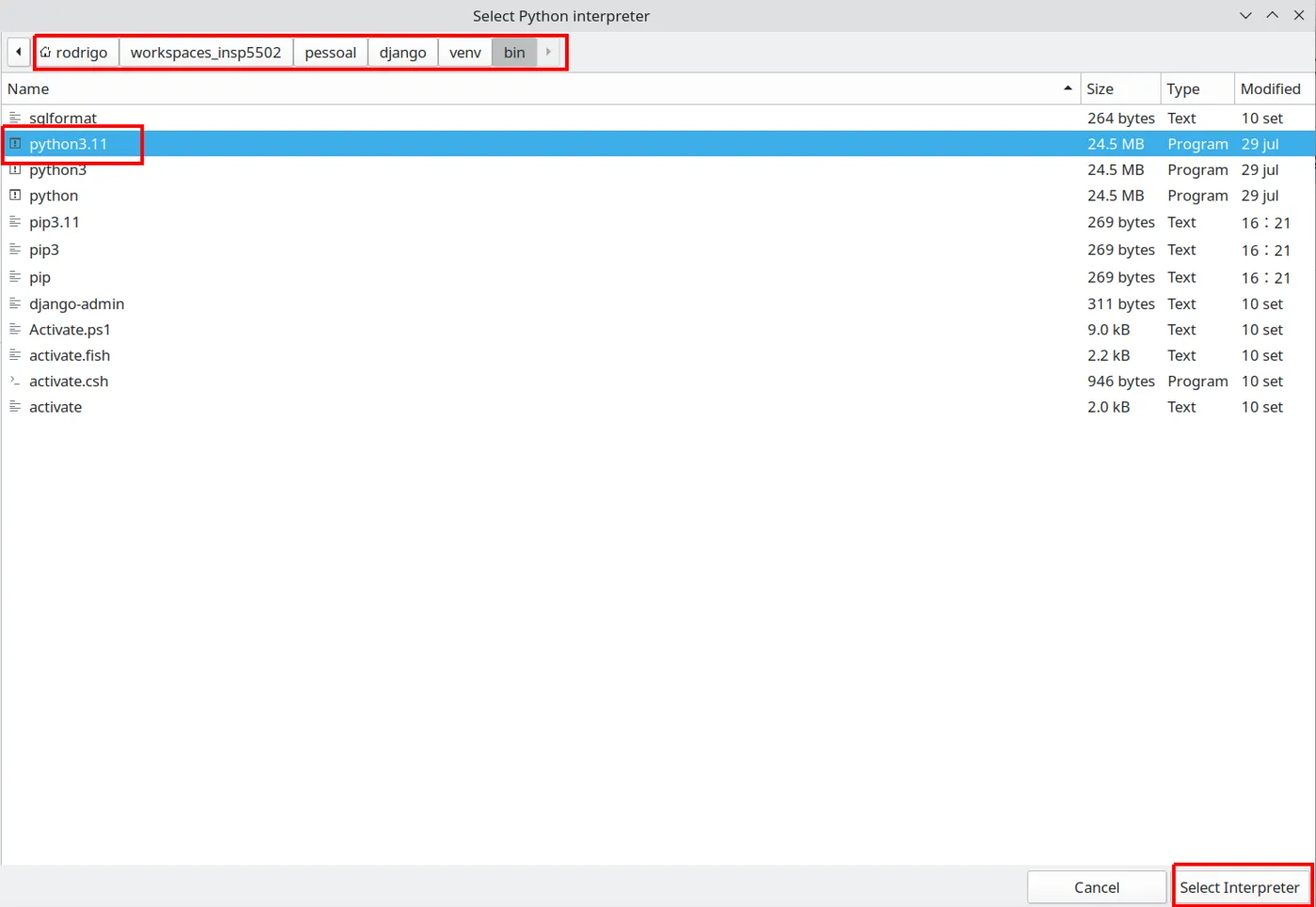Click the django-admin file icon
The image size is (1316, 907).
pos(15,304)
